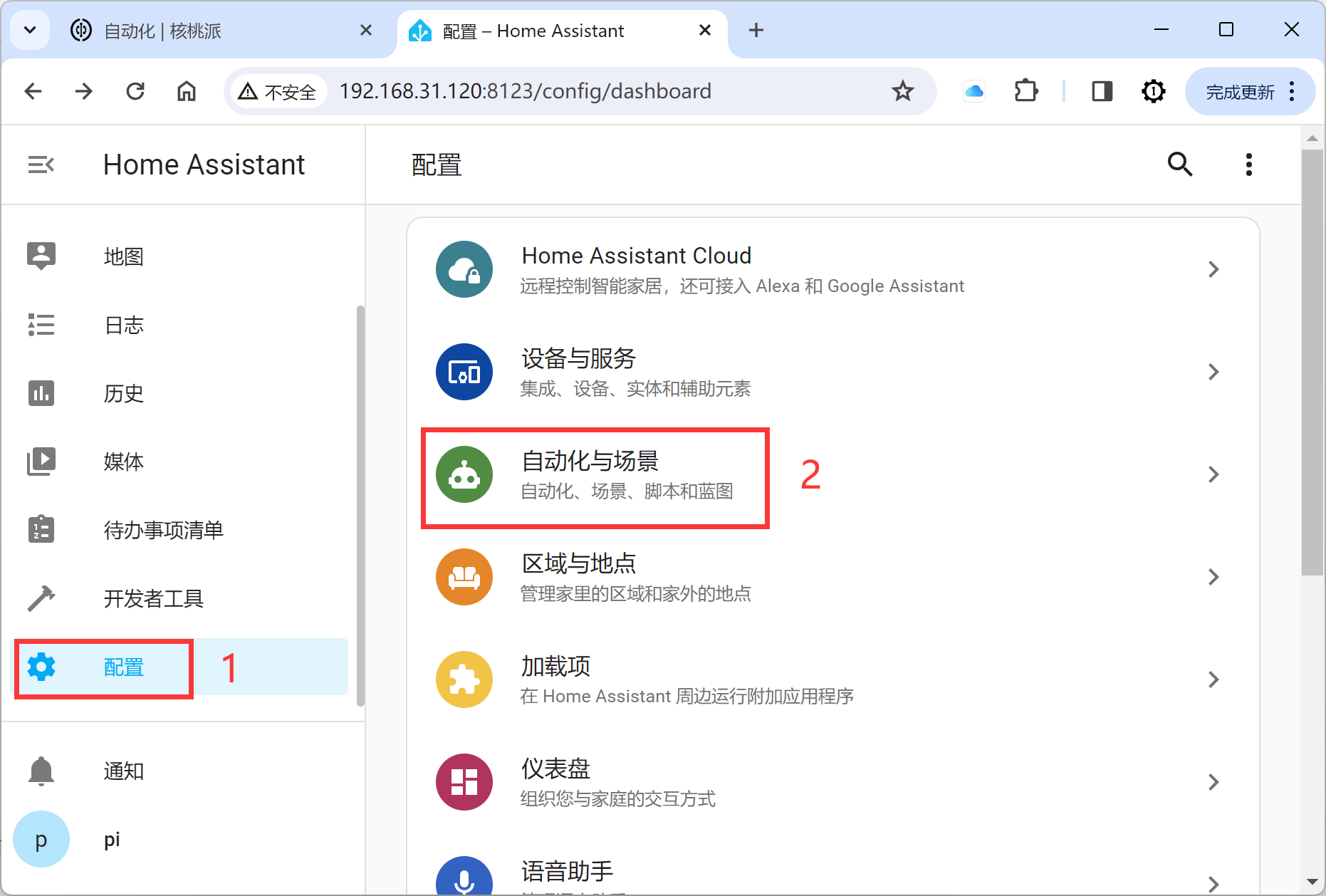Viewport: 1326px width, 896px height.
Task: Click the scrollbar up arrow
Action: 1312,138
